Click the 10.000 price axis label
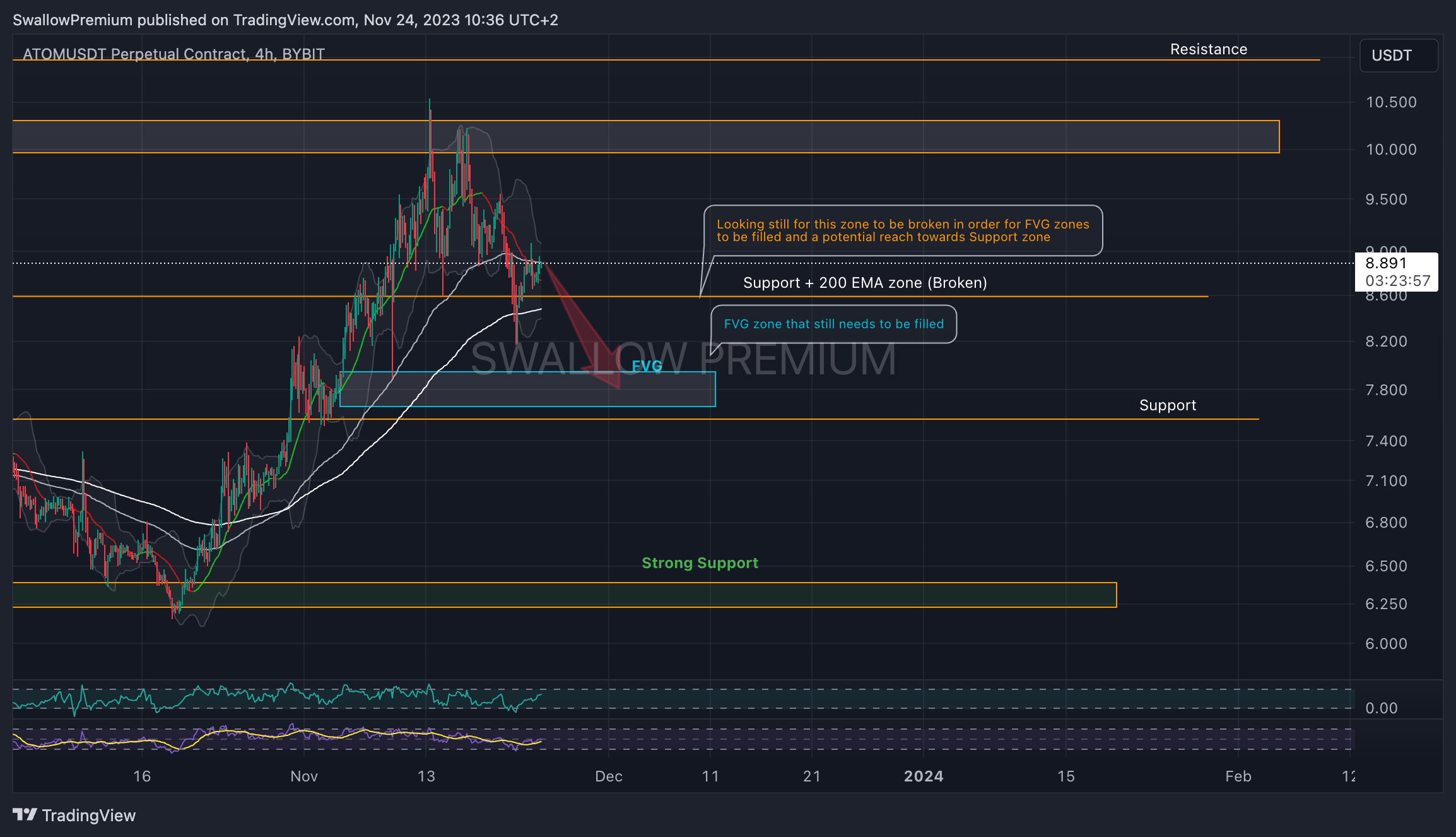Image resolution: width=1456 pixels, height=837 pixels. click(1391, 150)
